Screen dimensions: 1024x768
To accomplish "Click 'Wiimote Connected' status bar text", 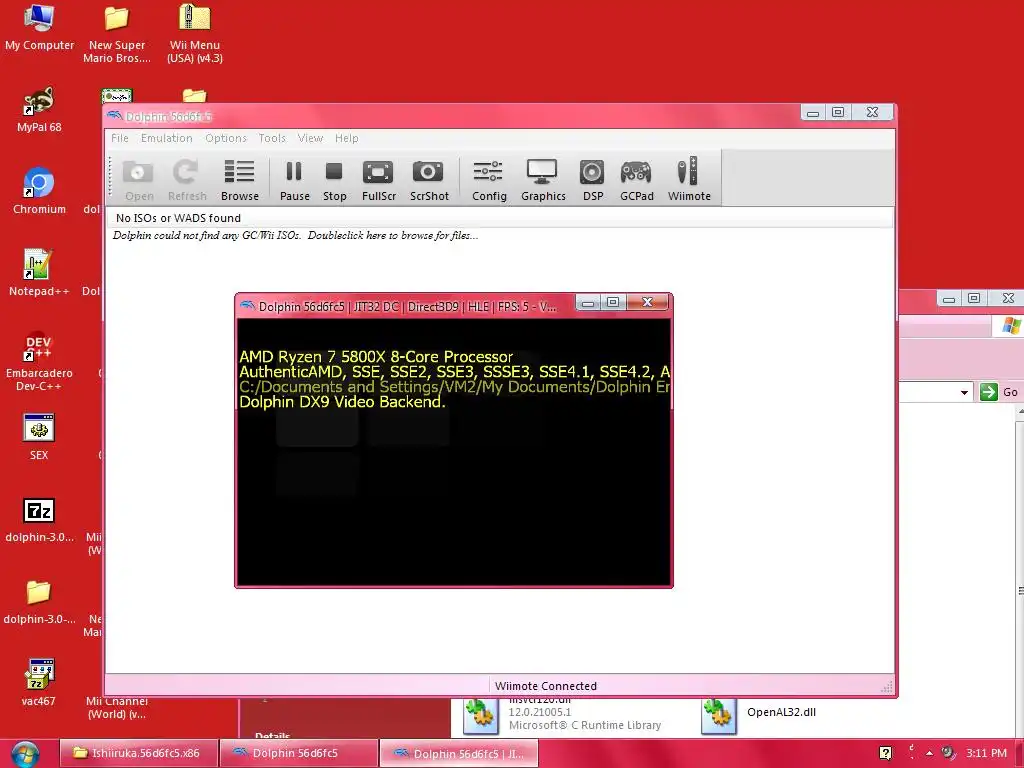I will click(546, 686).
